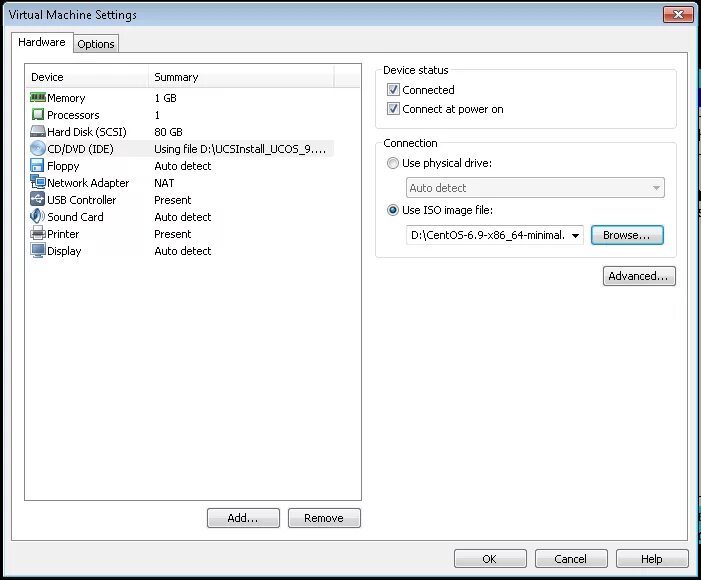701x580 pixels.
Task: Select the Network Adapter label
Action: [88, 183]
